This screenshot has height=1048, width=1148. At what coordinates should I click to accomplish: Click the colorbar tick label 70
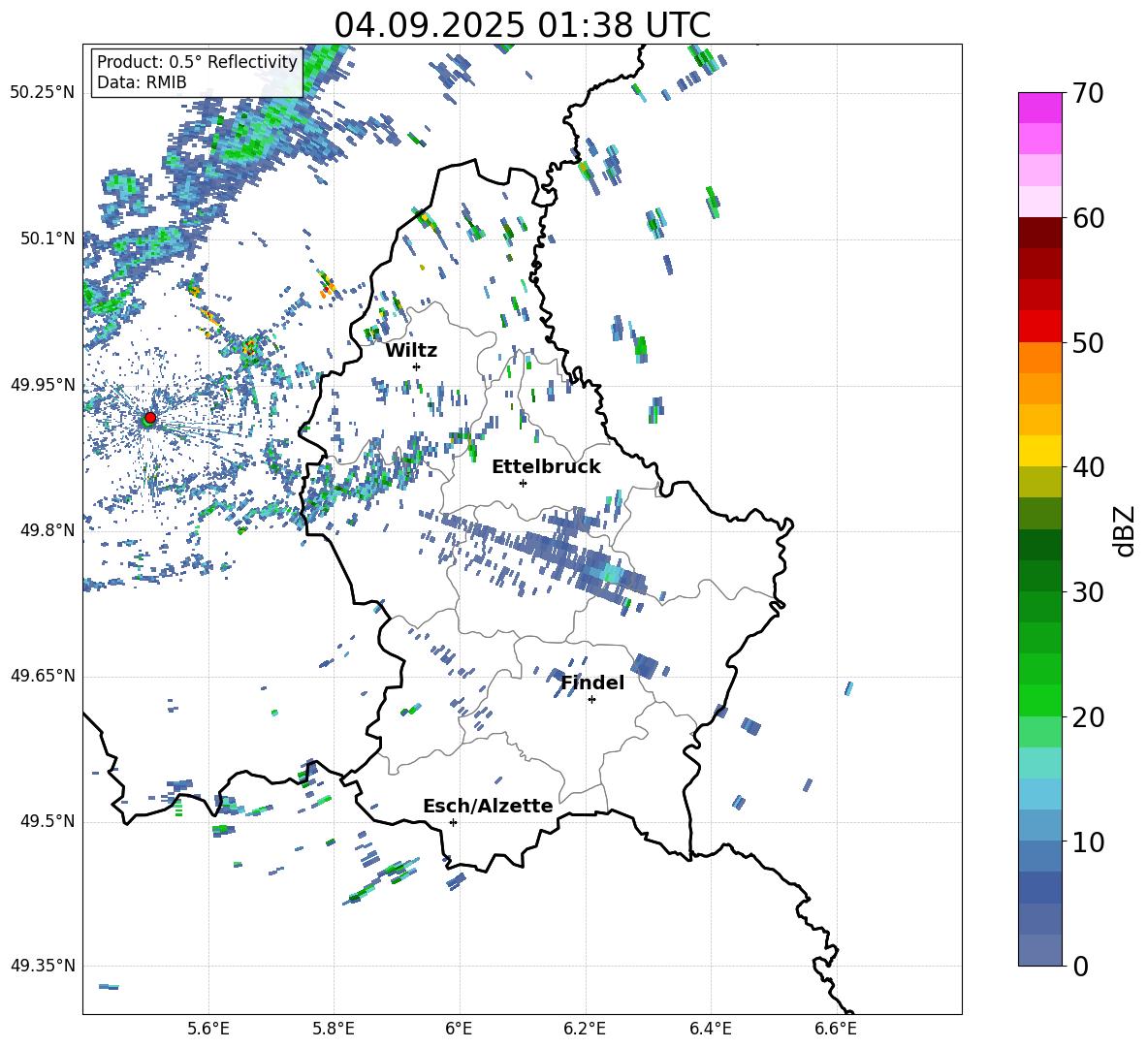[1088, 94]
